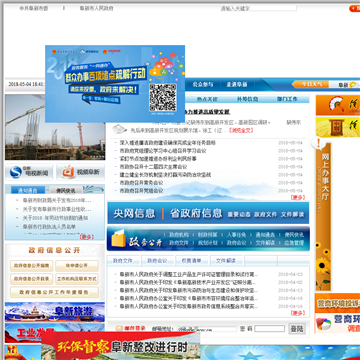Click 规划计划 in 政务公开 banner
The image size is (360, 360).
[208, 243]
